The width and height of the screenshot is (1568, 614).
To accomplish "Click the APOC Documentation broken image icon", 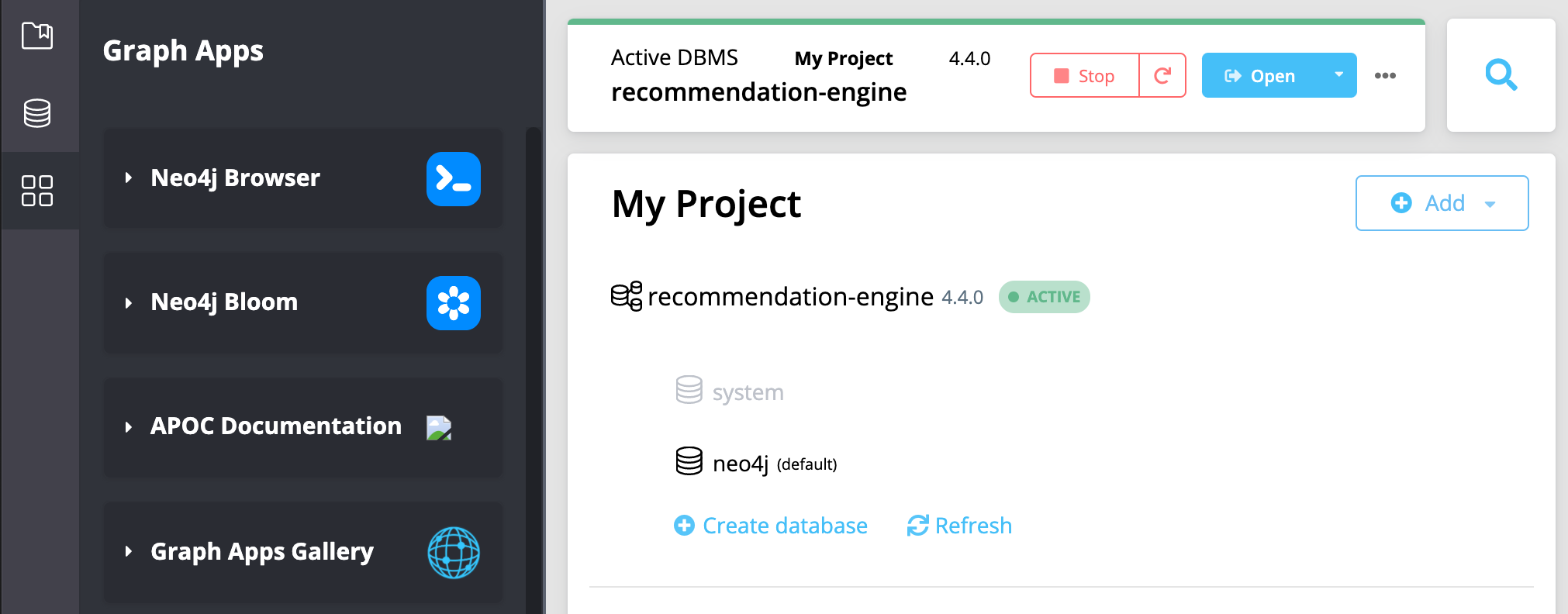I will click(439, 428).
